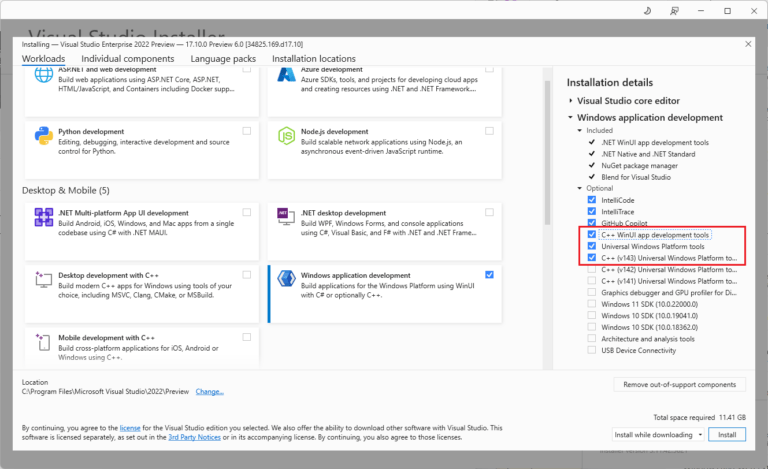
Task: Uncheck Universal Windows Platform tools
Action: (592, 246)
